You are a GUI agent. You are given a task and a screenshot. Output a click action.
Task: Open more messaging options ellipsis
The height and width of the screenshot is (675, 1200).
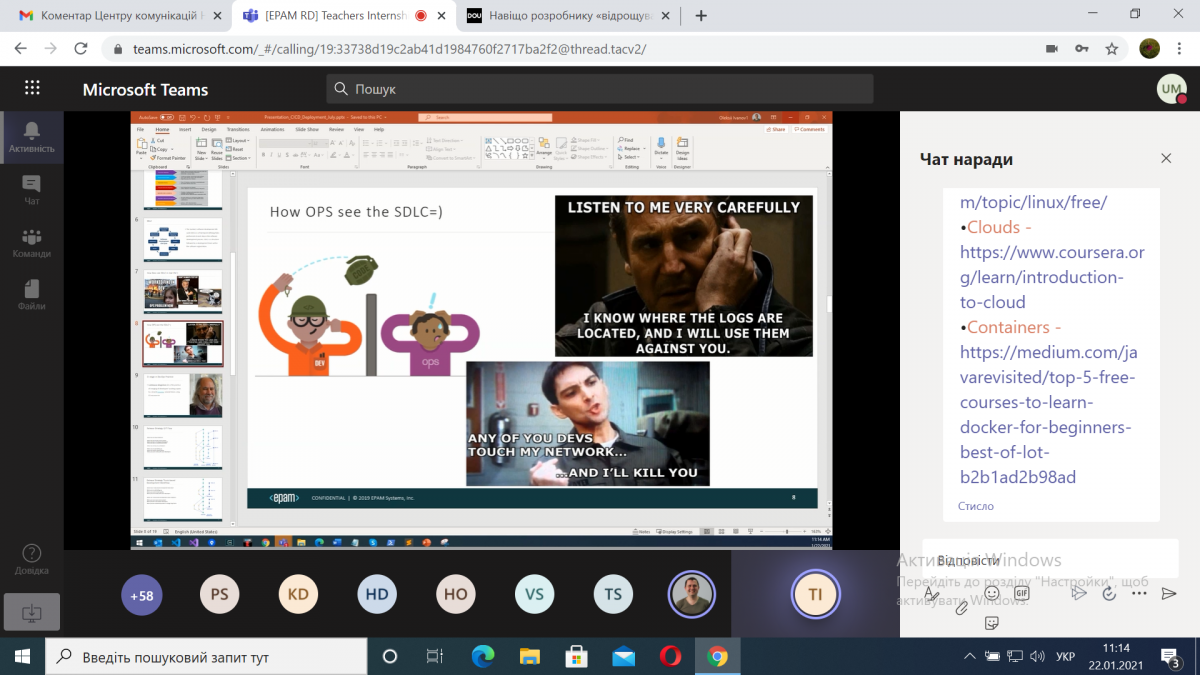click(1139, 593)
